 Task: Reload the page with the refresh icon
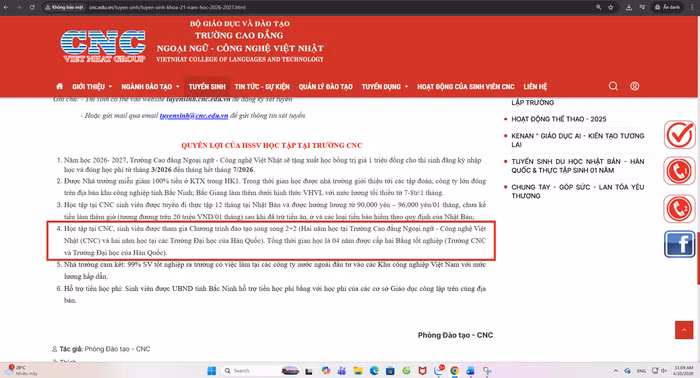32,7
